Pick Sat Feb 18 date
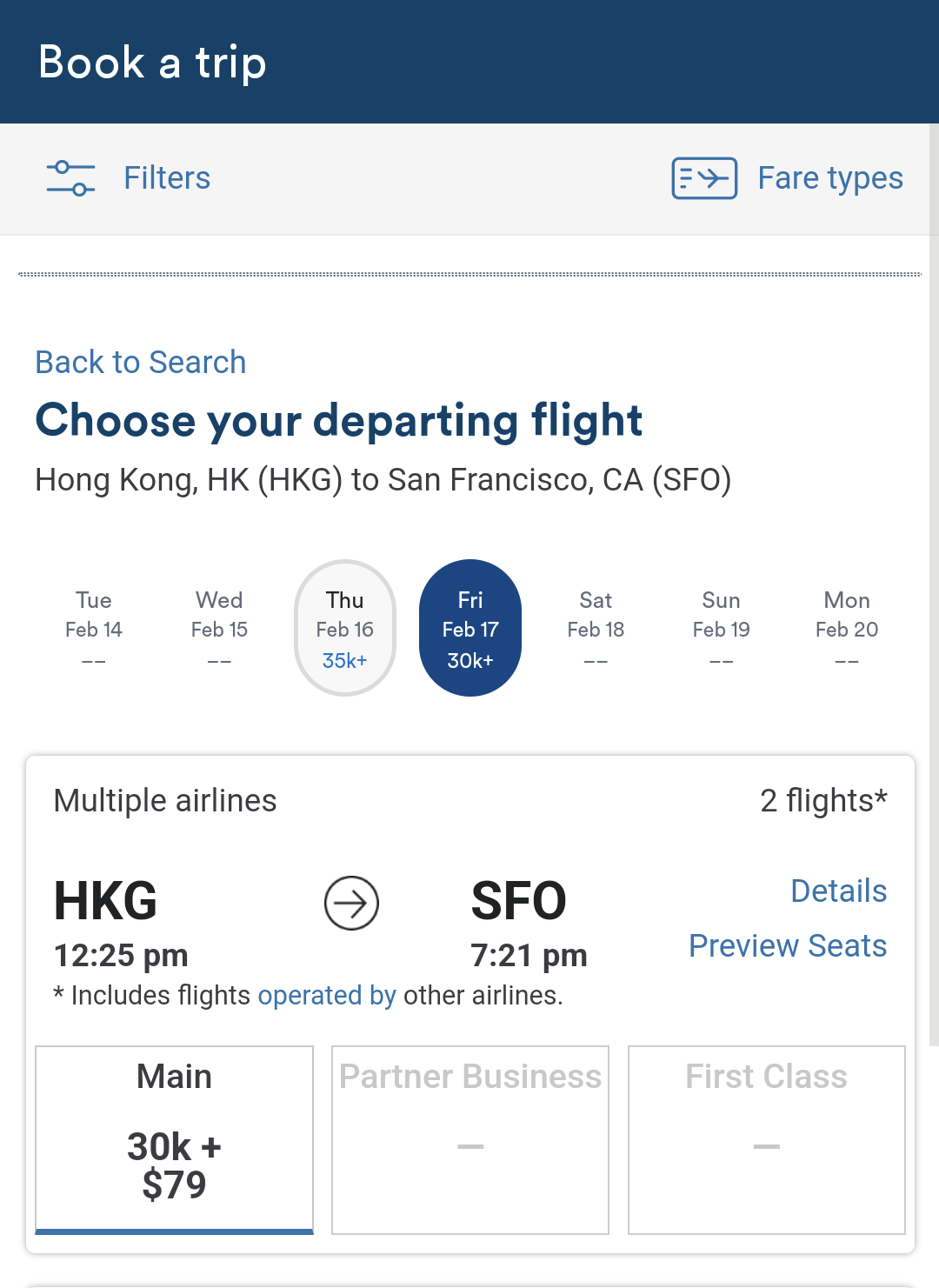 [x=596, y=628]
